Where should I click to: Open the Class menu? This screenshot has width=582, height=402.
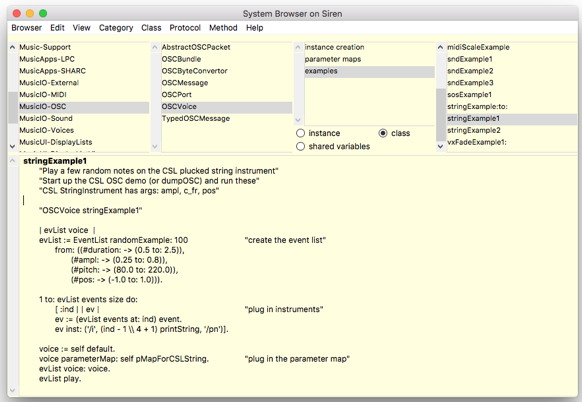(x=151, y=28)
